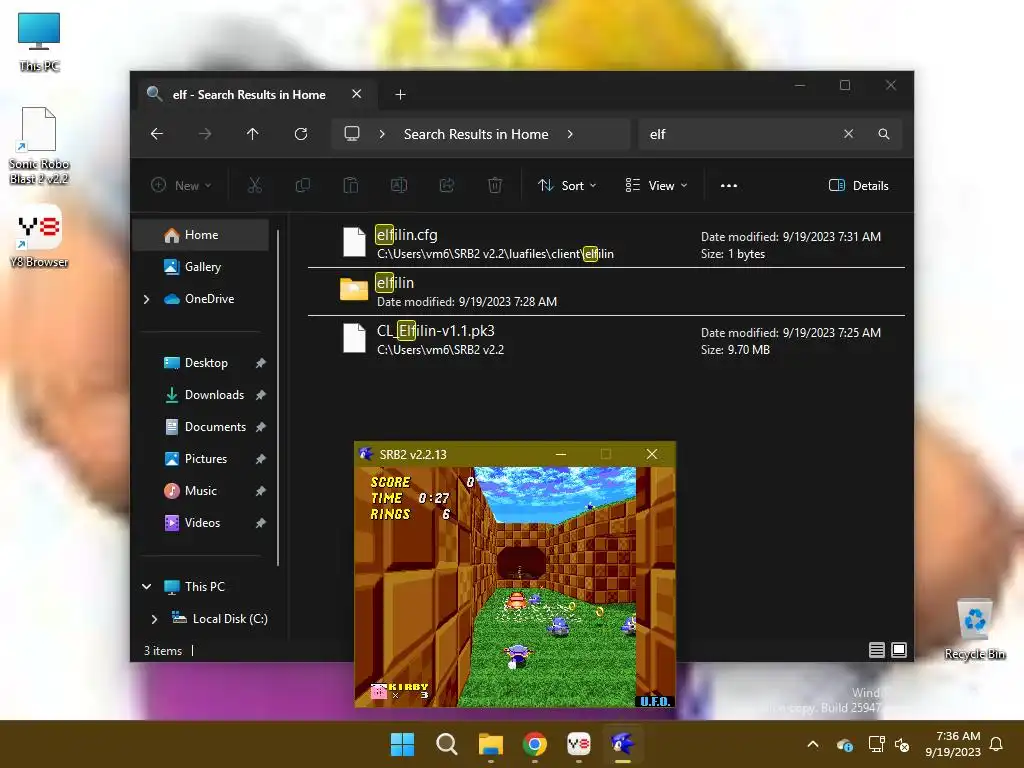This screenshot has height=768, width=1024.
Task: Switch to large thumbnails view icon in status bar
Action: coord(899,650)
